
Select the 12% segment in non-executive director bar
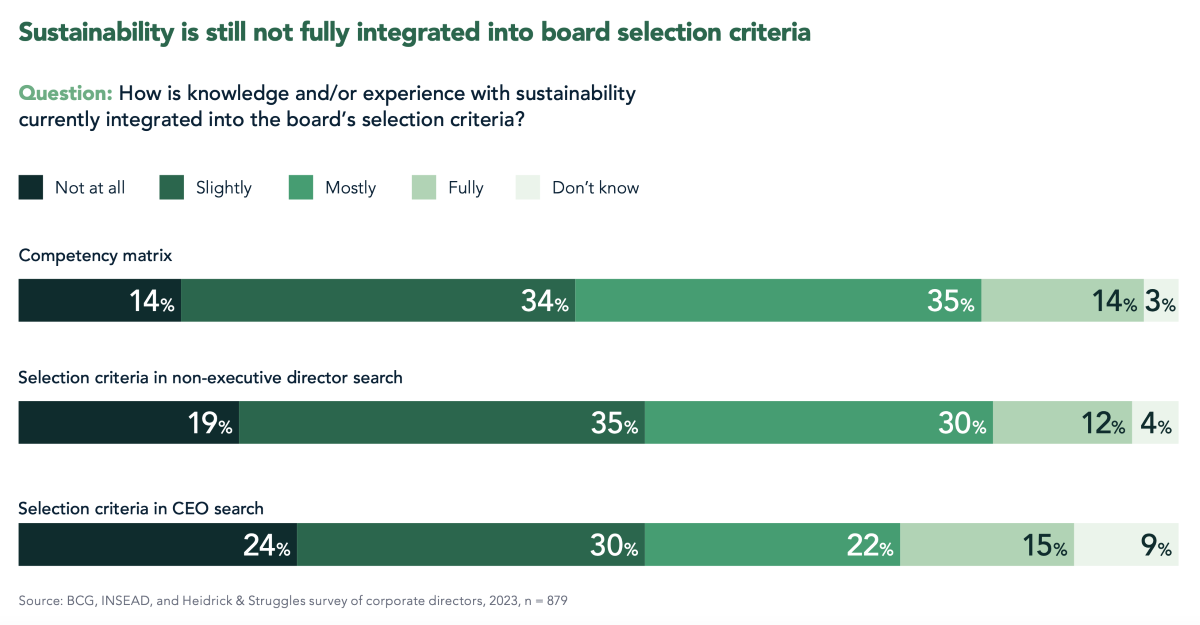coord(1062,423)
